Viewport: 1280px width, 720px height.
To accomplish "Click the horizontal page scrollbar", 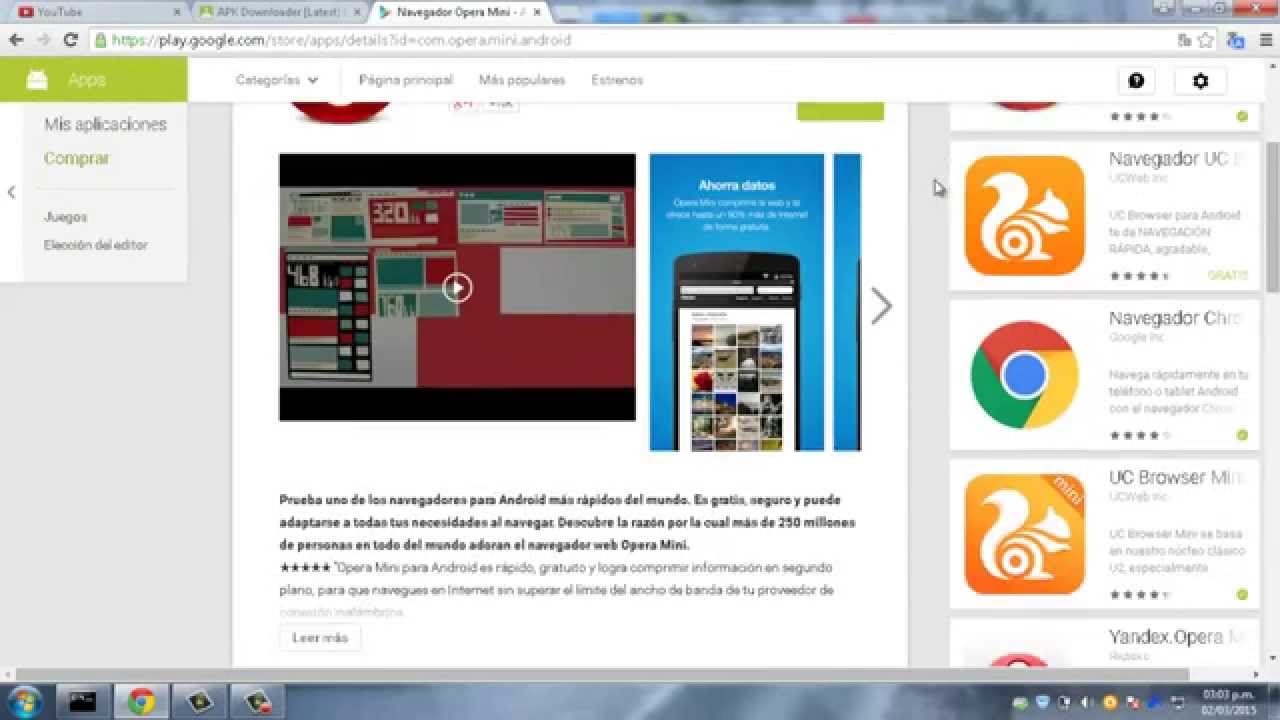I will click(x=600, y=674).
